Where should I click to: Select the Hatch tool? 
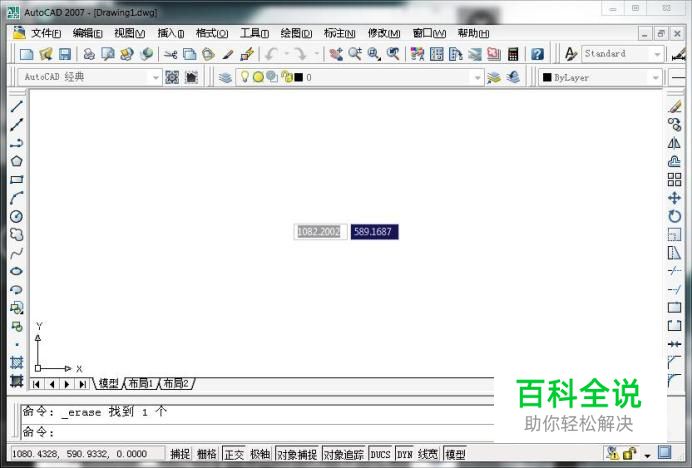(17, 362)
